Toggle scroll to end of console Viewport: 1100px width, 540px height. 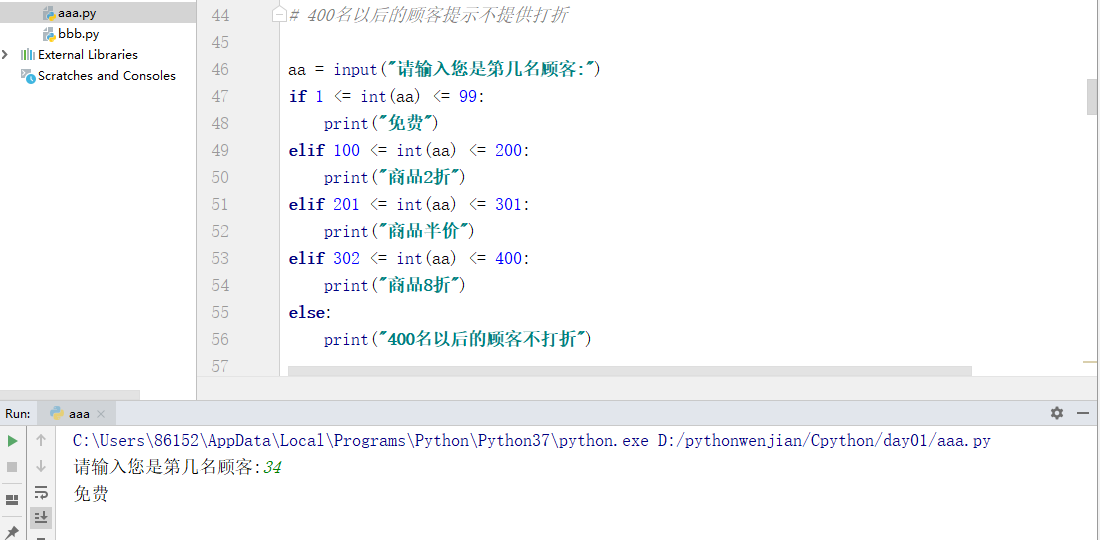click(41, 518)
